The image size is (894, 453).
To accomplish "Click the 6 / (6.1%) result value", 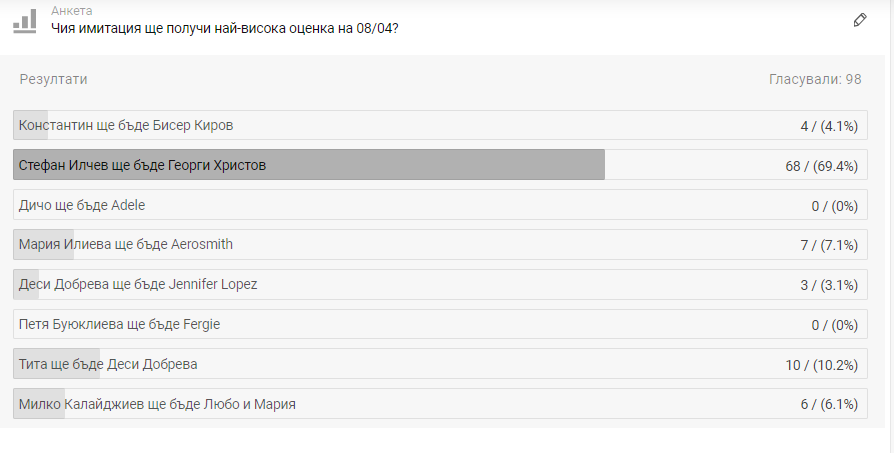I will (x=828, y=405).
